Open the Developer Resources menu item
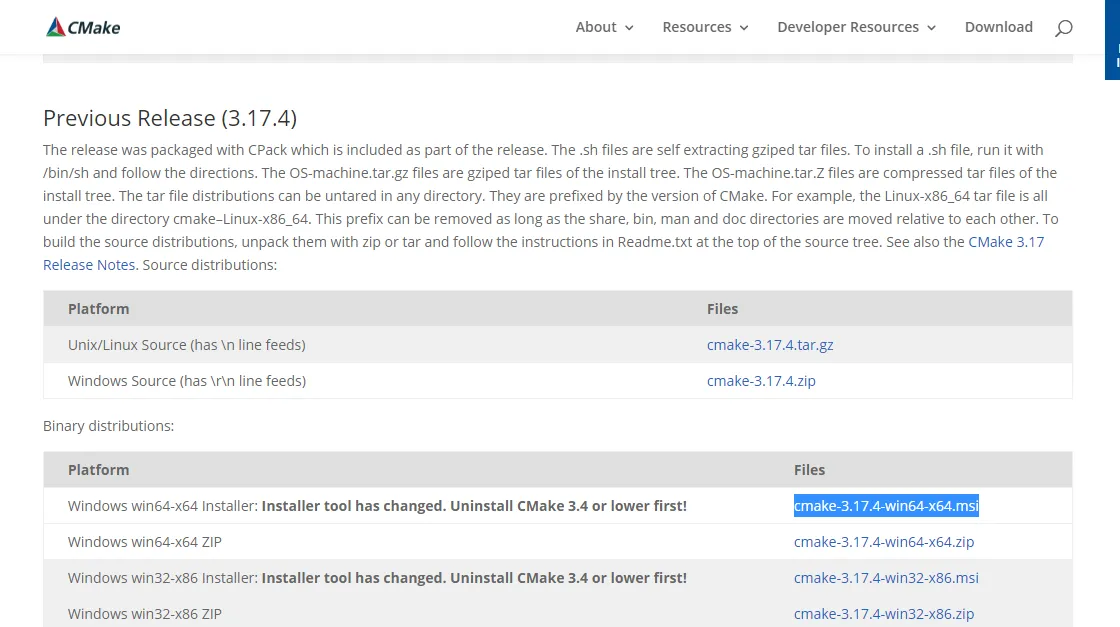This screenshot has height=627, width=1120. tap(848, 27)
